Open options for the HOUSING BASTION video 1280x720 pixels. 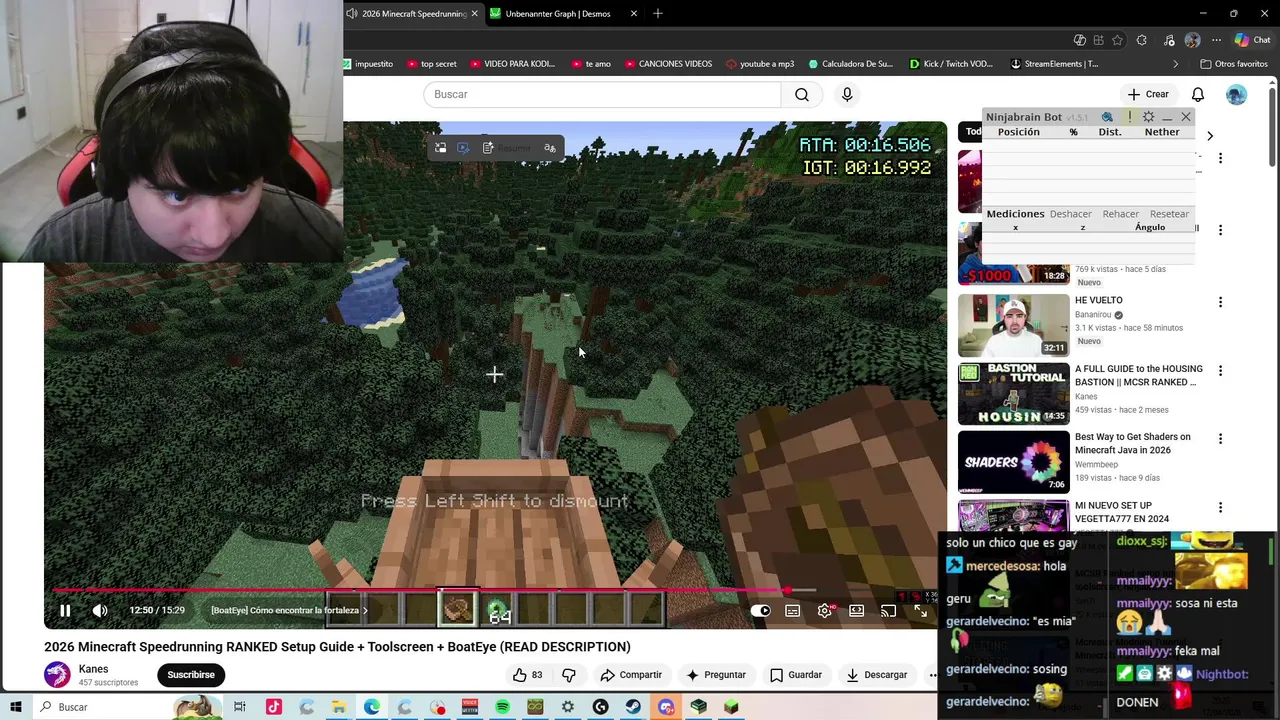click(x=1220, y=371)
